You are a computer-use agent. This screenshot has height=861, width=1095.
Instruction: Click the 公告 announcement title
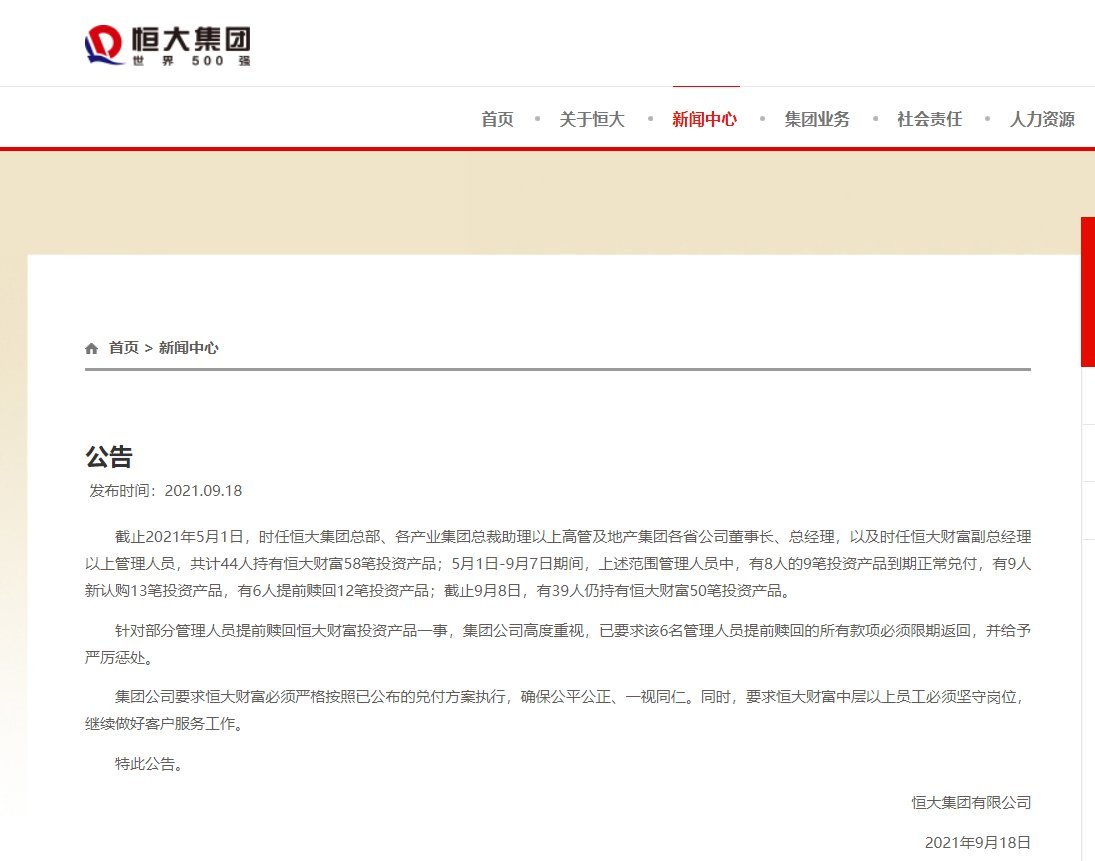[109, 457]
